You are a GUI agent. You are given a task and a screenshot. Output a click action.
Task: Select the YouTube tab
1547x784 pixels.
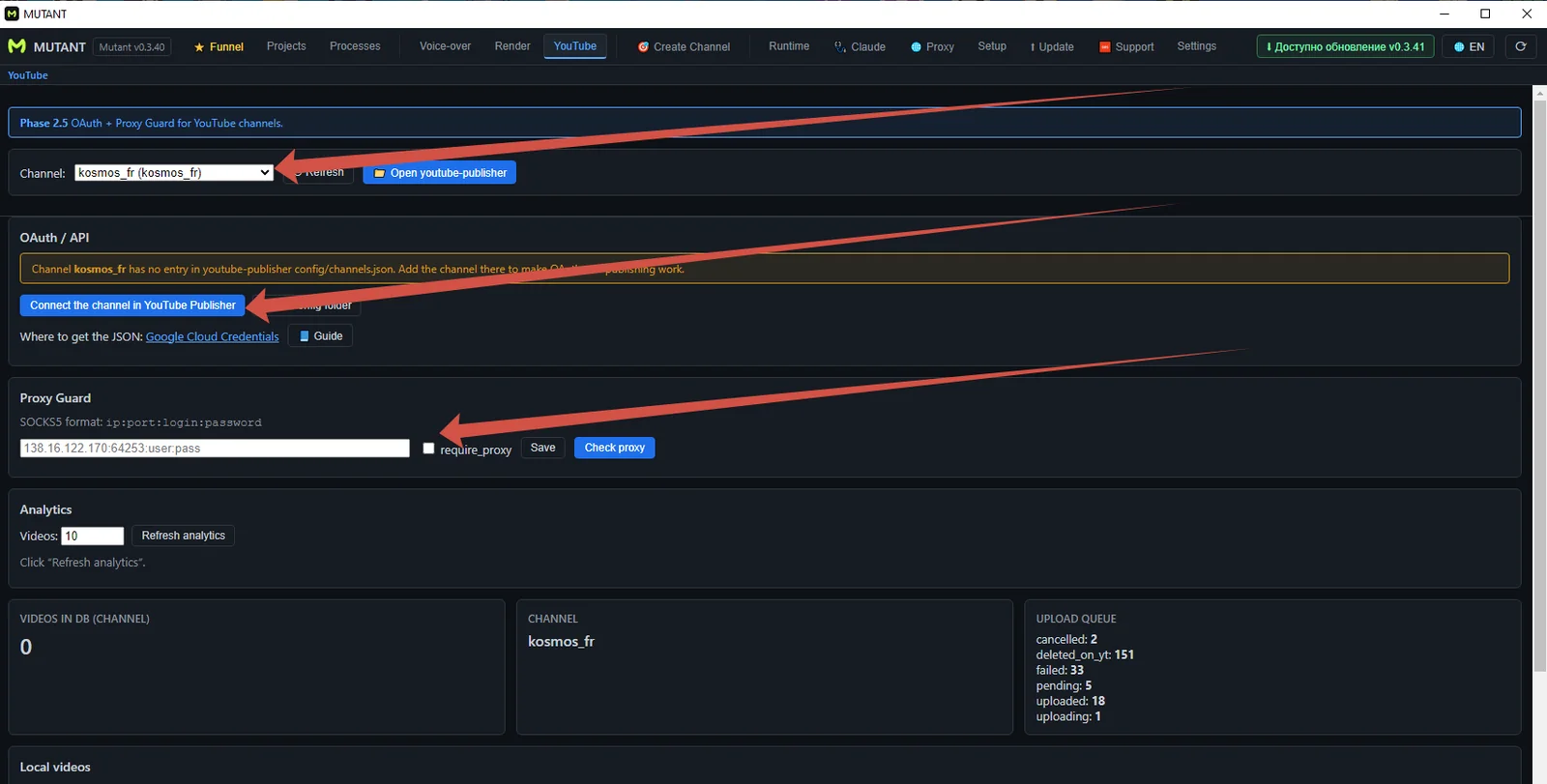point(575,46)
